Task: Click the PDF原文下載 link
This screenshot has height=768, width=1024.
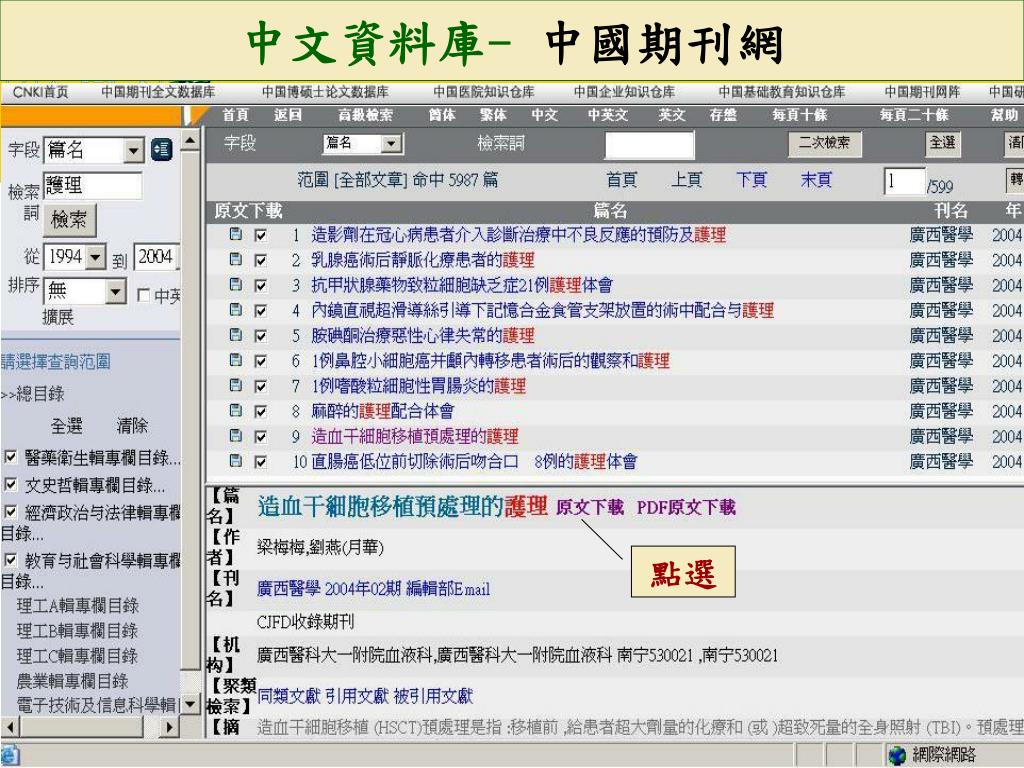Action: 686,507
